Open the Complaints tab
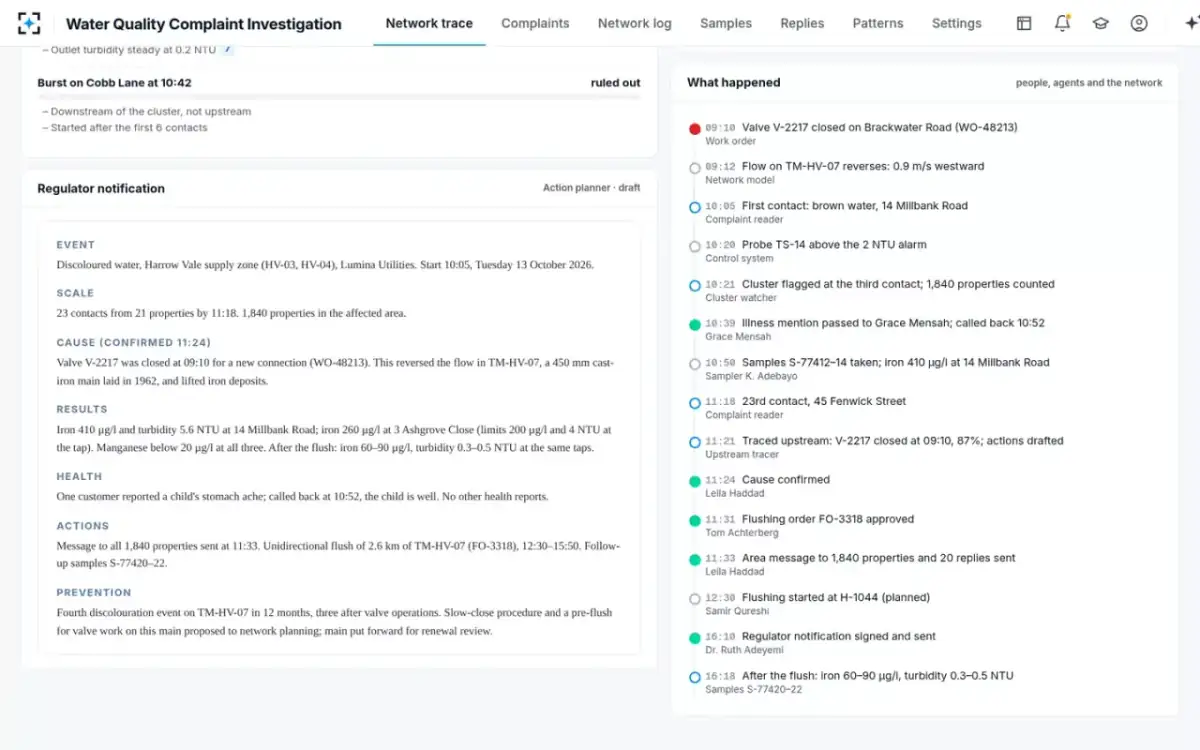This screenshot has height=750, width=1200. 535,23
